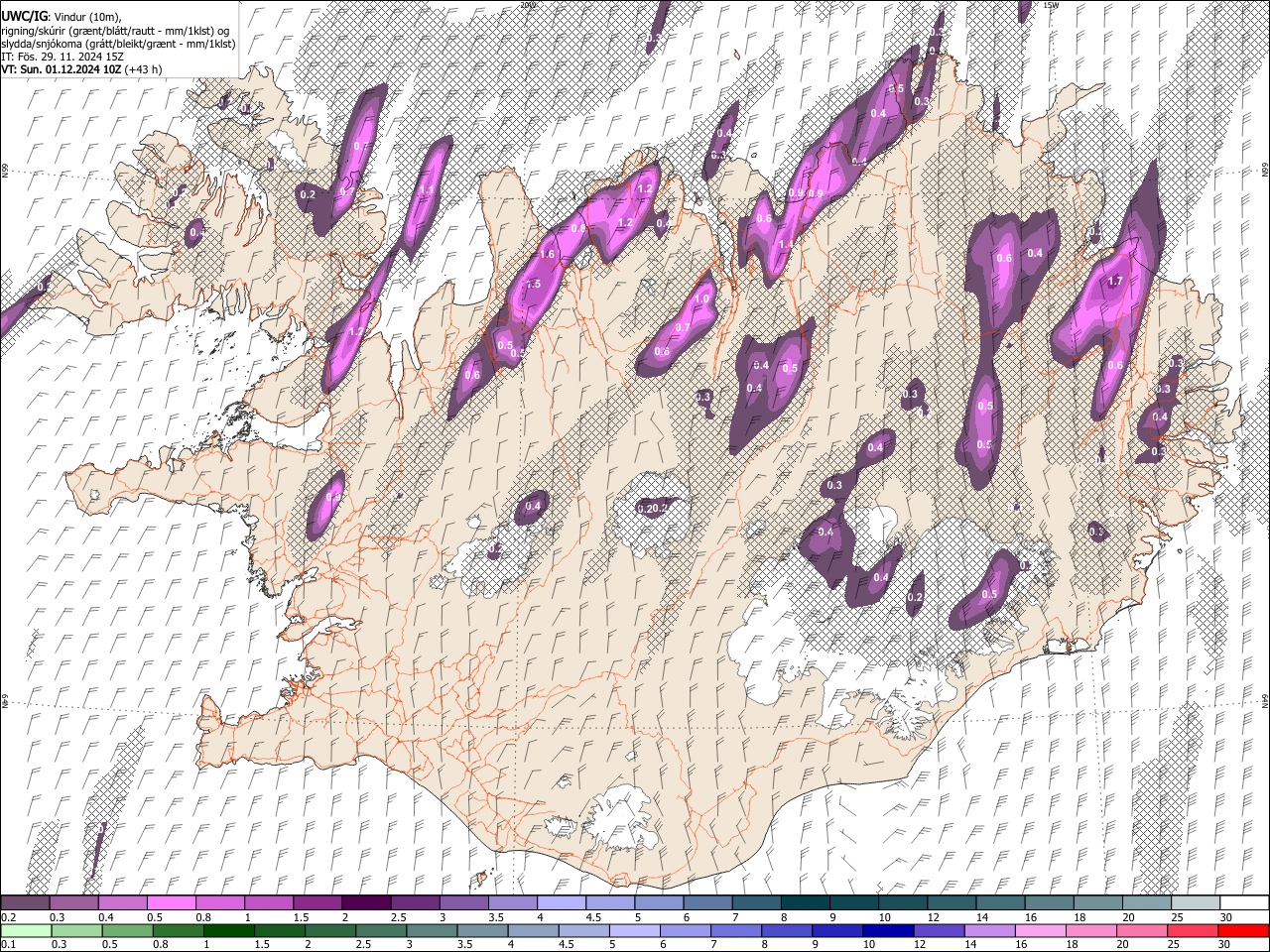Click the '15W' longitude label at top edge

pos(1052,5)
